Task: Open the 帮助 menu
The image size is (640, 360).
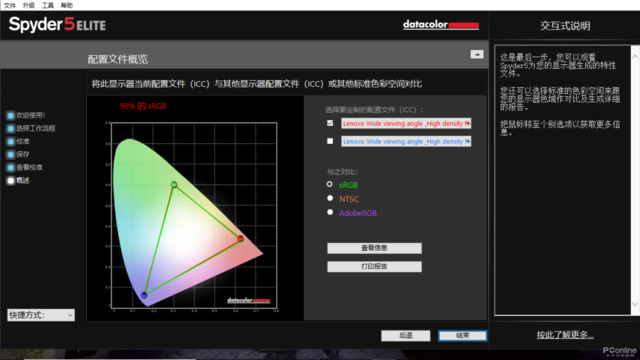Action: (67, 5)
